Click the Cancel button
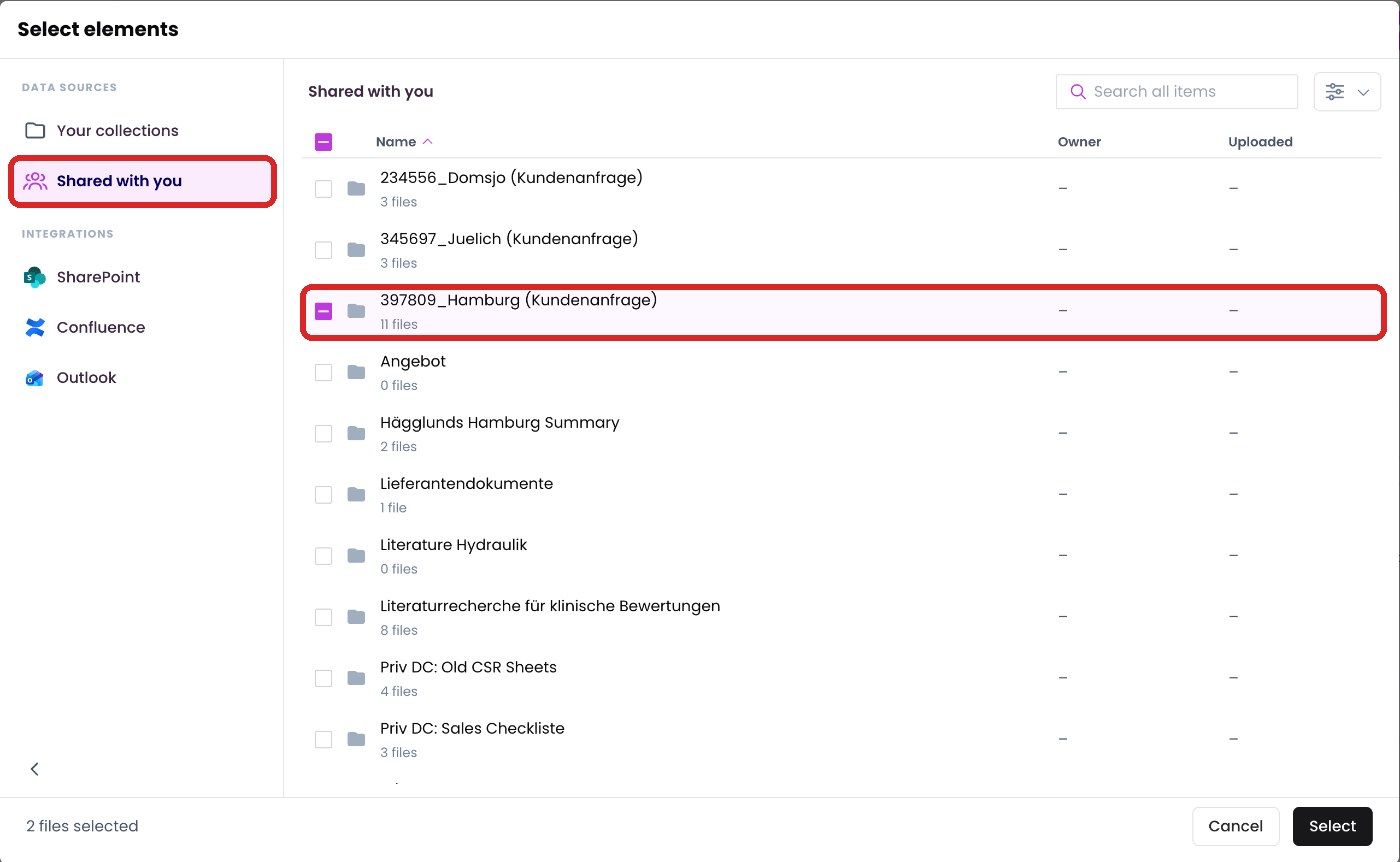 pos(1235,826)
